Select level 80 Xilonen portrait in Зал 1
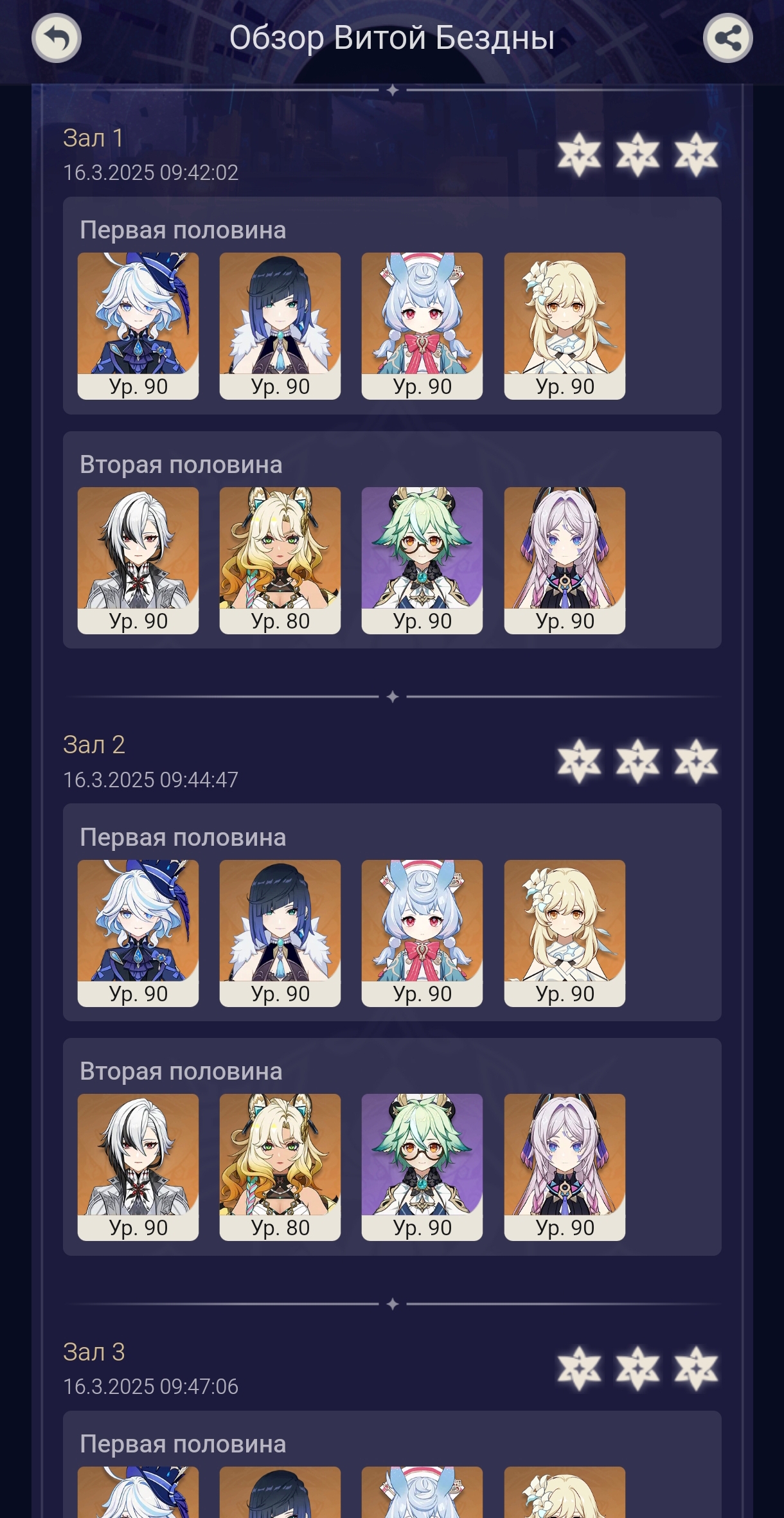Image resolution: width=784 pixels, height=1518 pixels. tap(280, 560)
